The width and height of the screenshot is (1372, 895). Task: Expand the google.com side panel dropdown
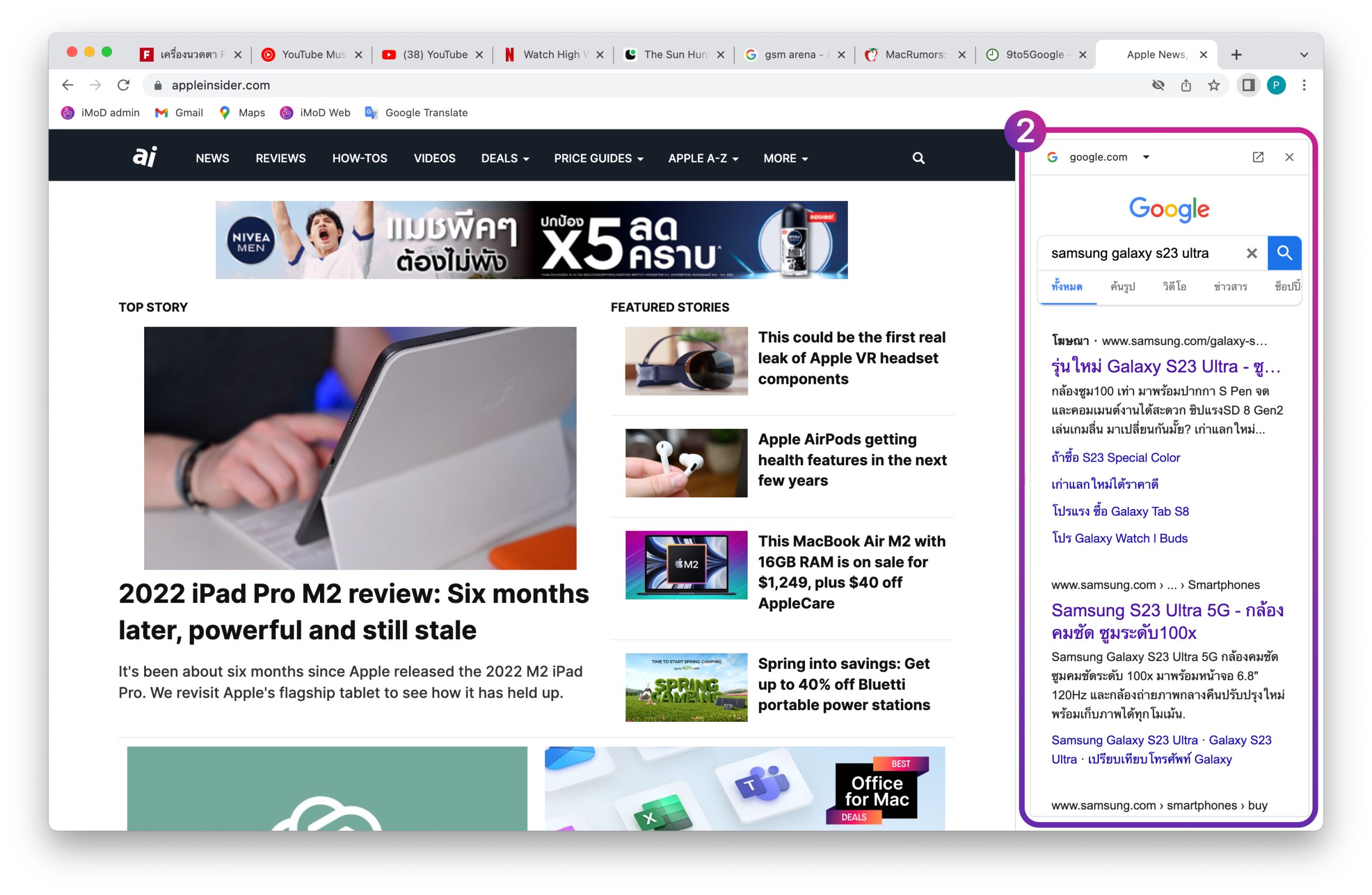1146,156
